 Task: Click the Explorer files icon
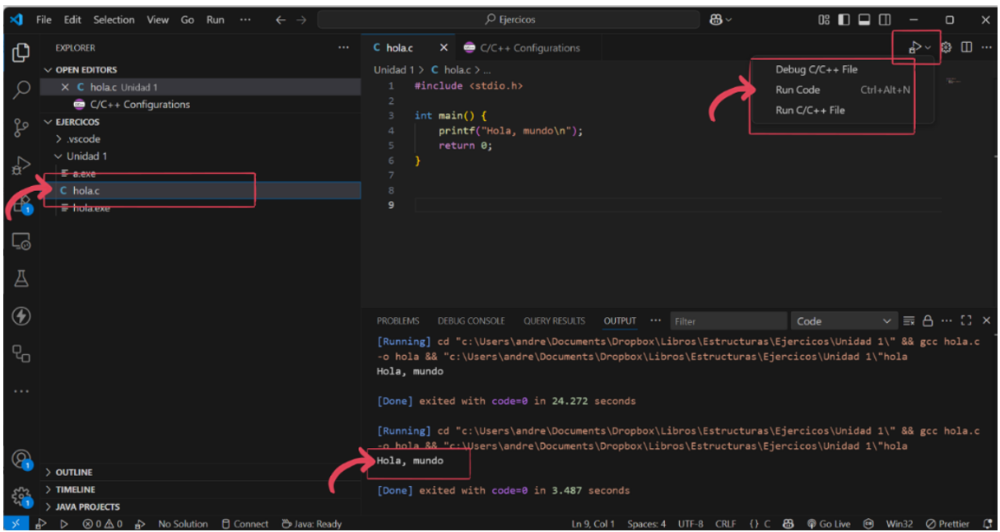pos(21,53)
